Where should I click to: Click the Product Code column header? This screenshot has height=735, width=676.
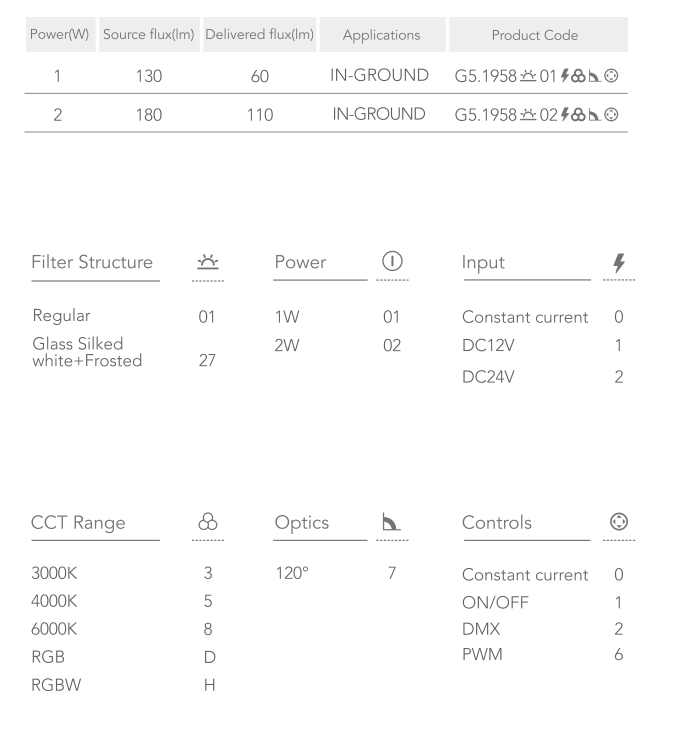534,35
